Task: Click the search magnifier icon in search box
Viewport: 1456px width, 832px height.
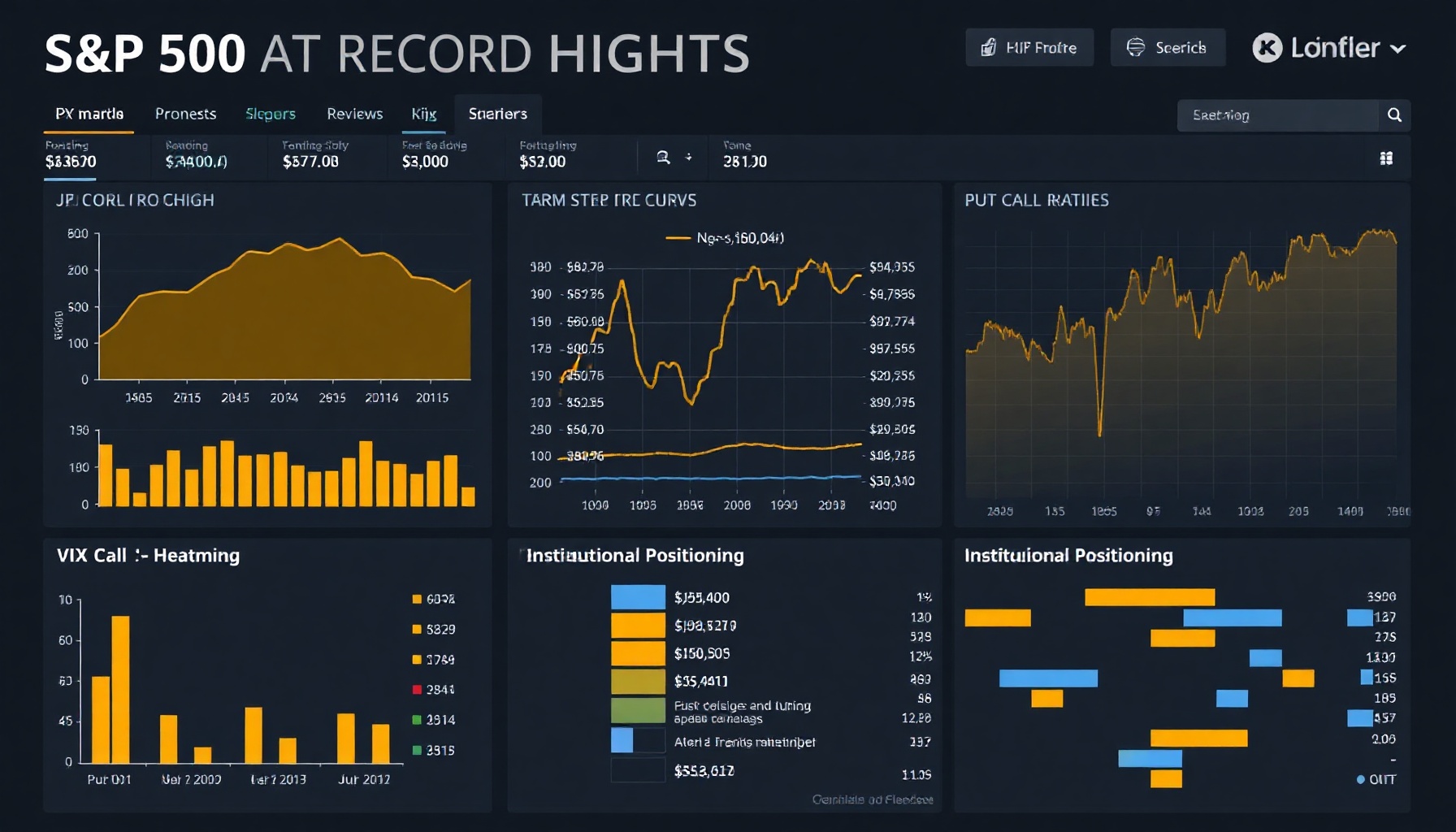Action: click(x=1394, y=115)
